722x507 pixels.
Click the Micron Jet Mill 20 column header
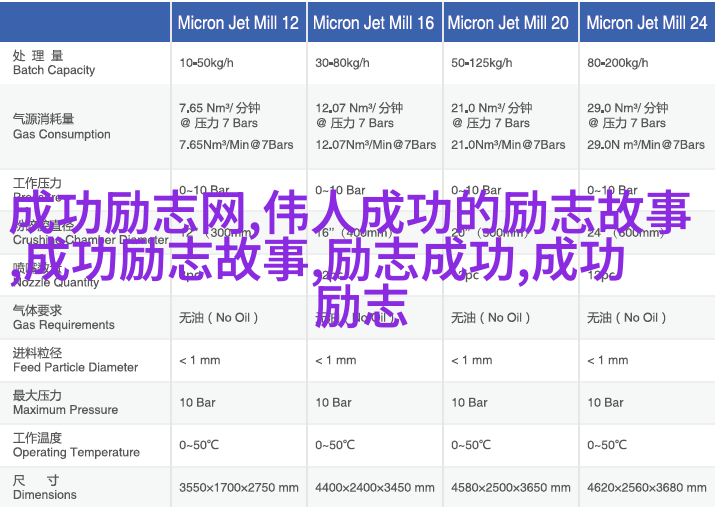tap(510, 23)
